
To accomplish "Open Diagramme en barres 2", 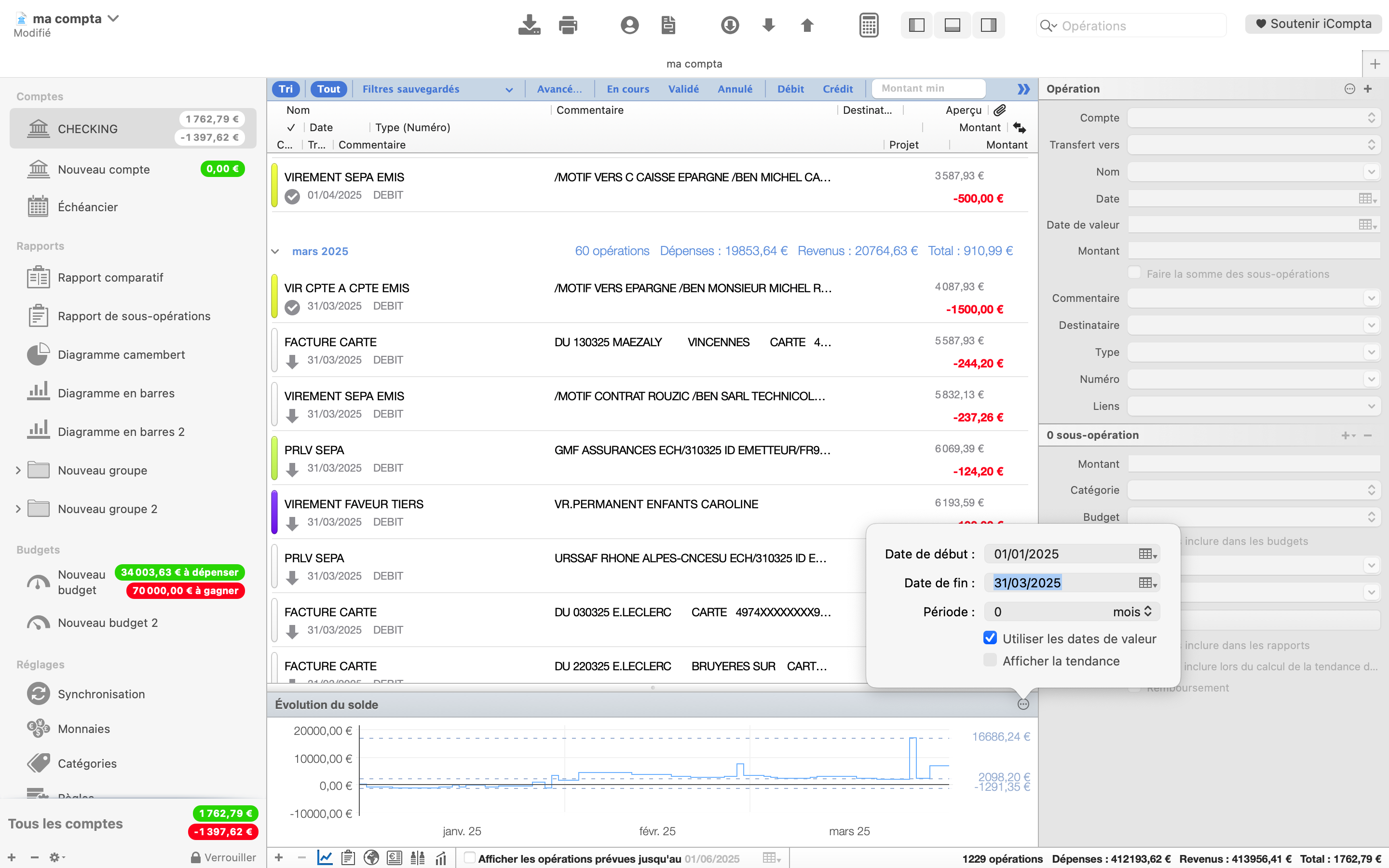I will click(x=133, y=431).
